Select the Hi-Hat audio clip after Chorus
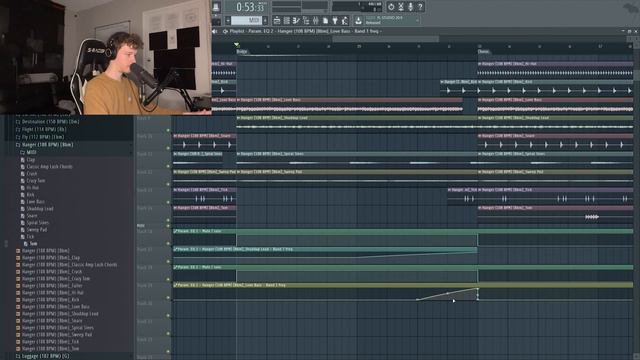640x360 pixels. point(555,70)
